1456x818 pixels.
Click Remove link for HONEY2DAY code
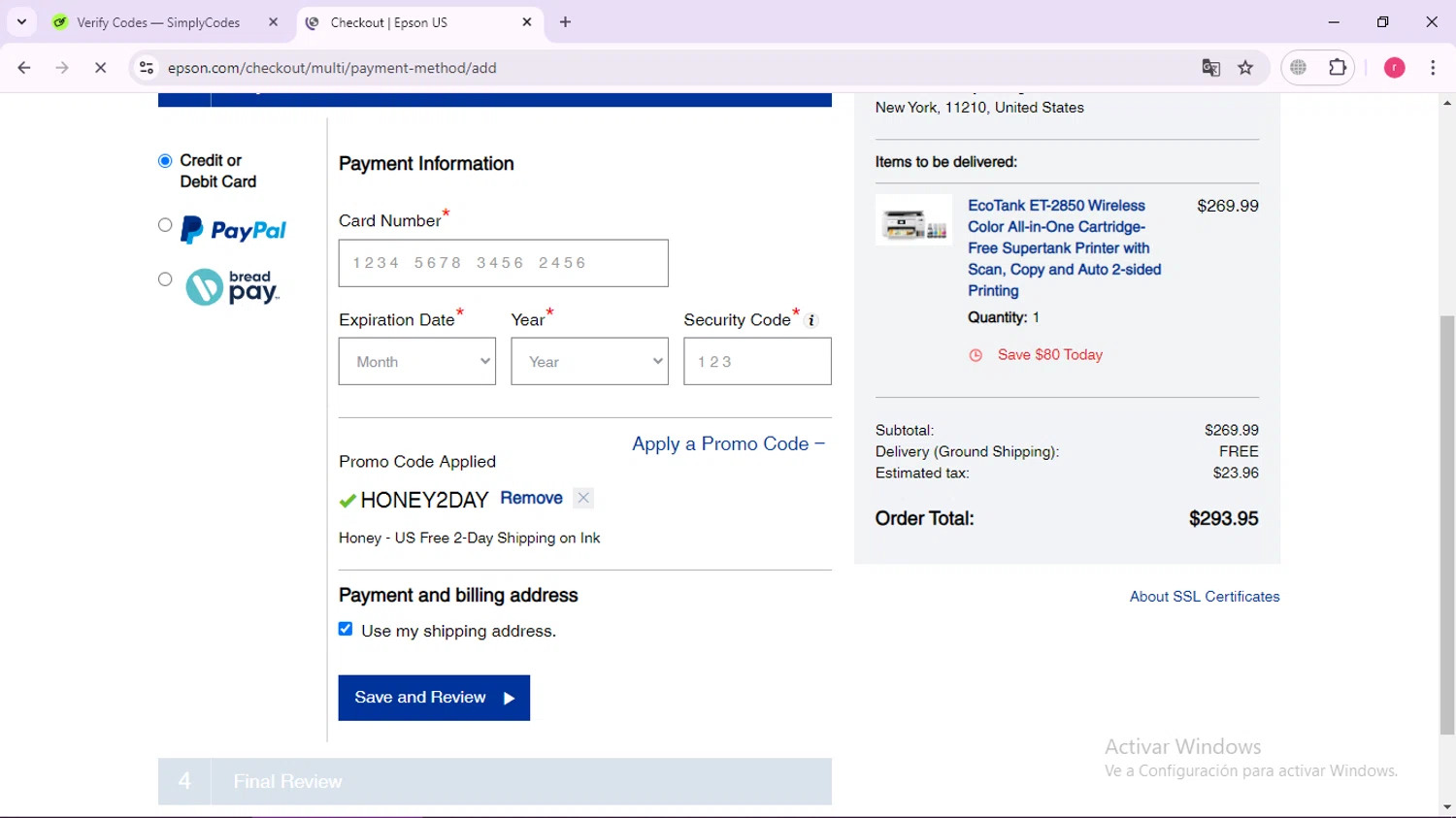(531, 498)
